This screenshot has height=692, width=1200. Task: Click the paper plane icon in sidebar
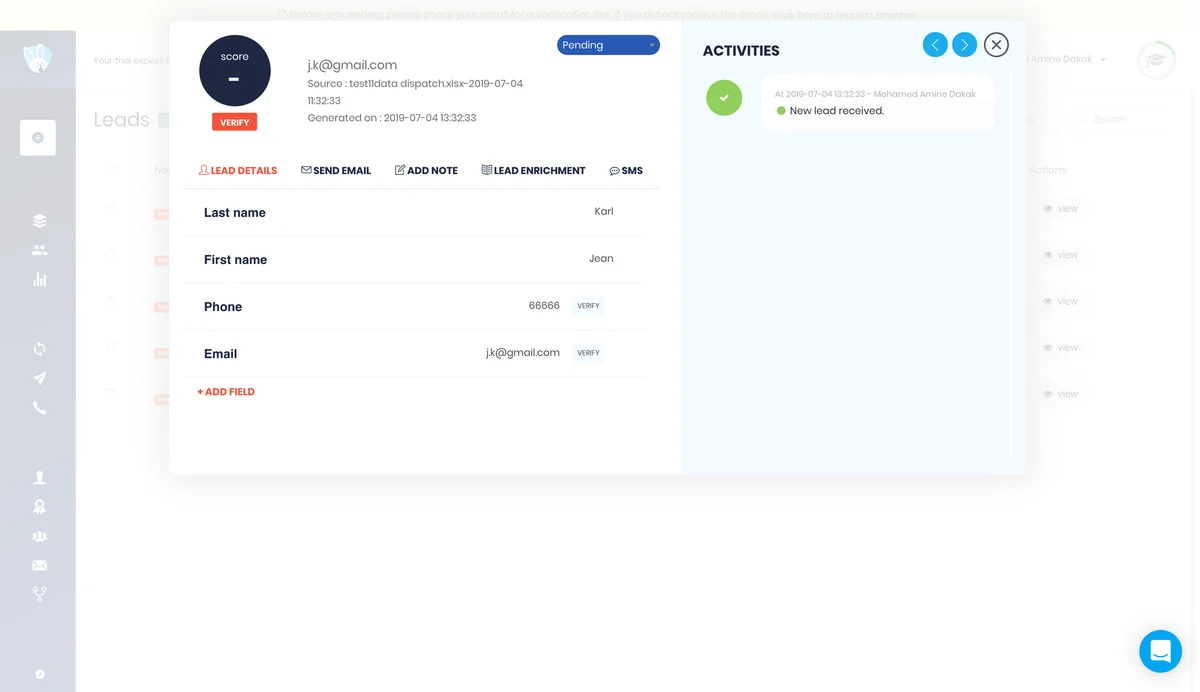click(x=39, y=378)
